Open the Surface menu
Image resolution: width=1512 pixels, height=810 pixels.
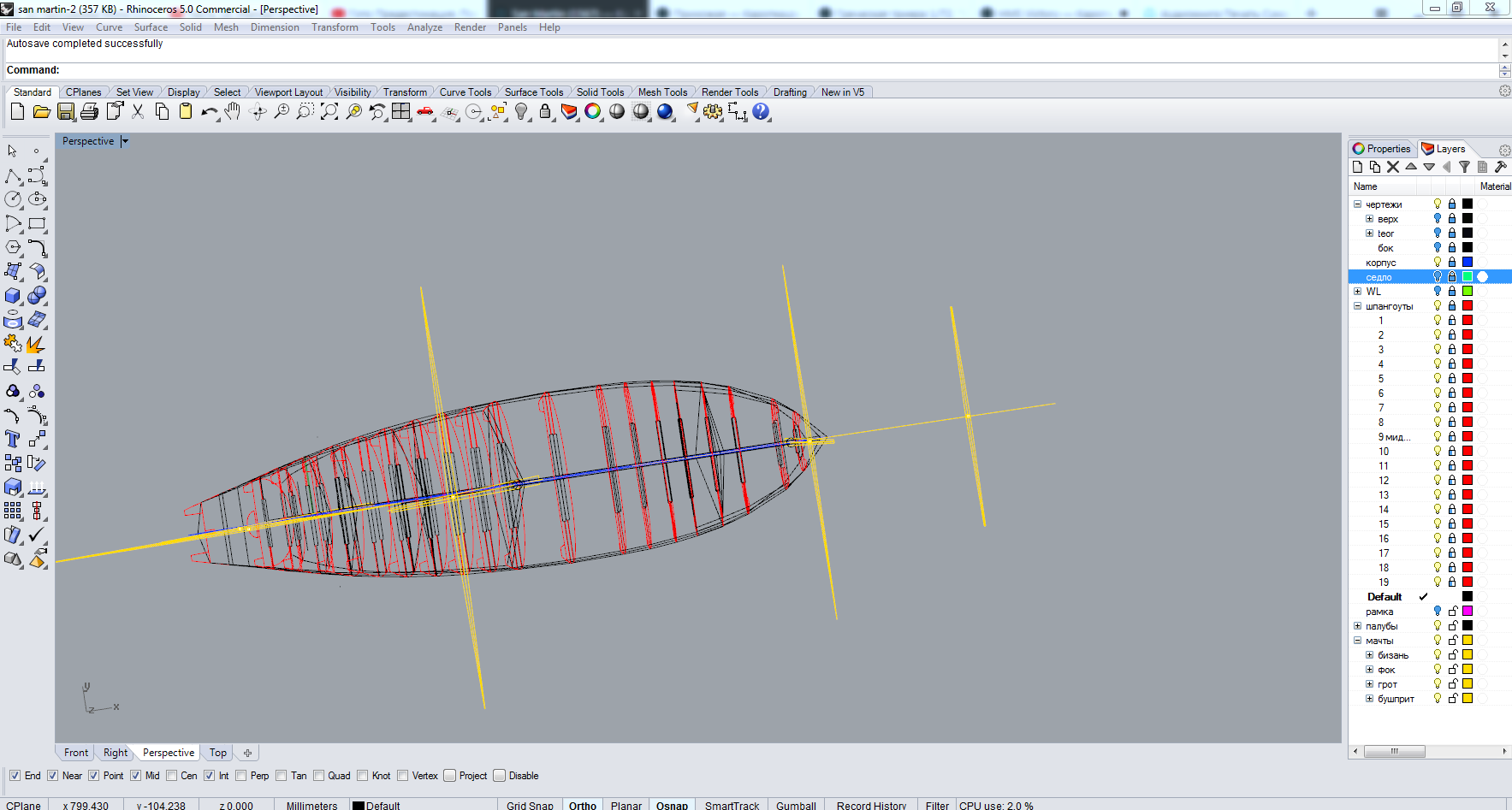(x=151, y=27)
